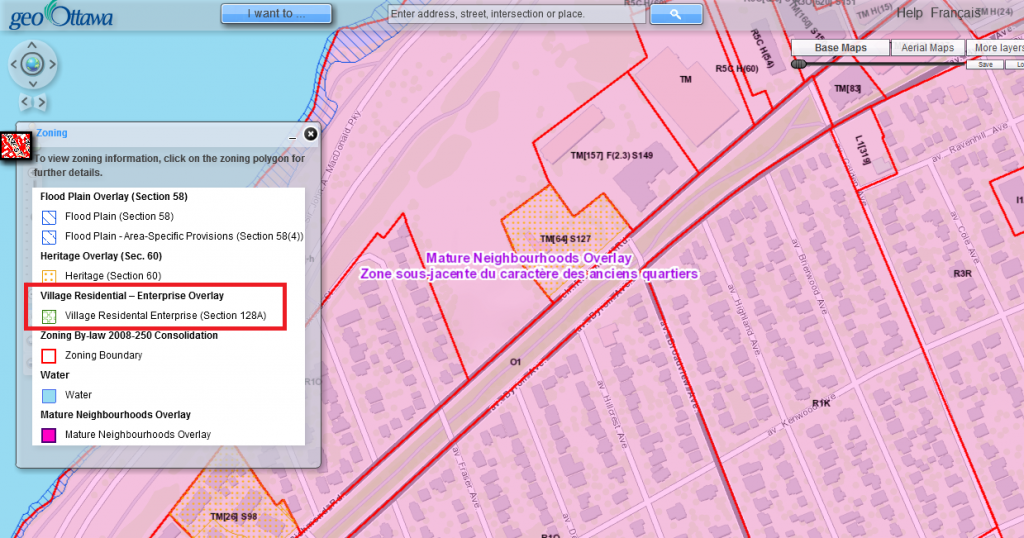Image resolution: width=1024 pixels, height=538 pixels.
Task: Pan map west with left arrow
Action: 14,65
